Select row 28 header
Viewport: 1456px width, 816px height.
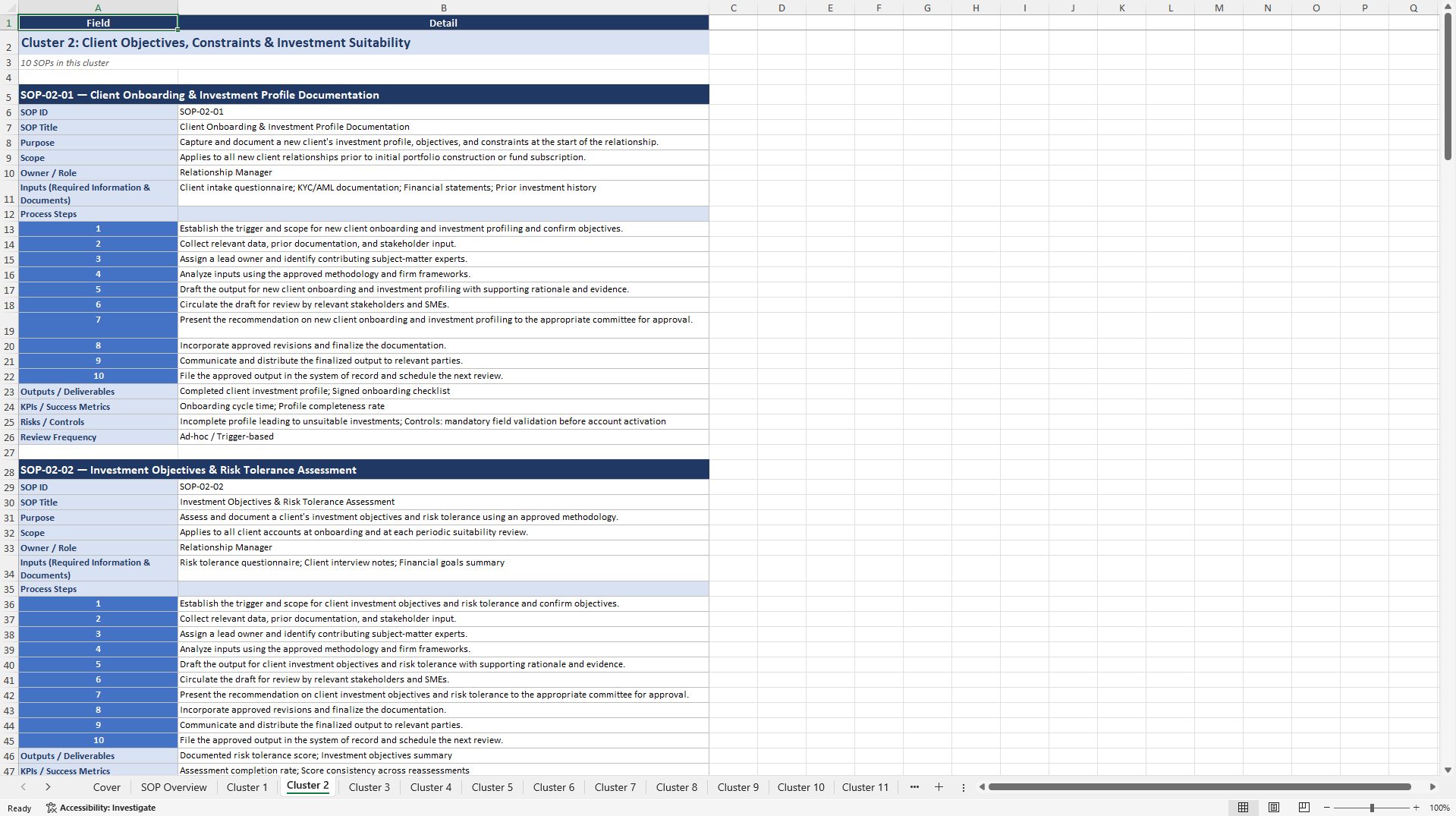click(x=9, y=470)
